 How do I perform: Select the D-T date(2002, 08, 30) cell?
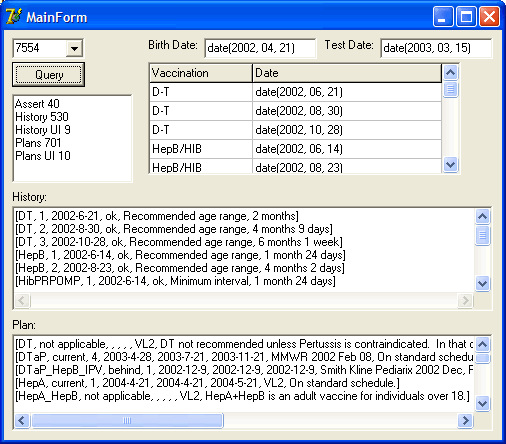click(x=347, y=111)
